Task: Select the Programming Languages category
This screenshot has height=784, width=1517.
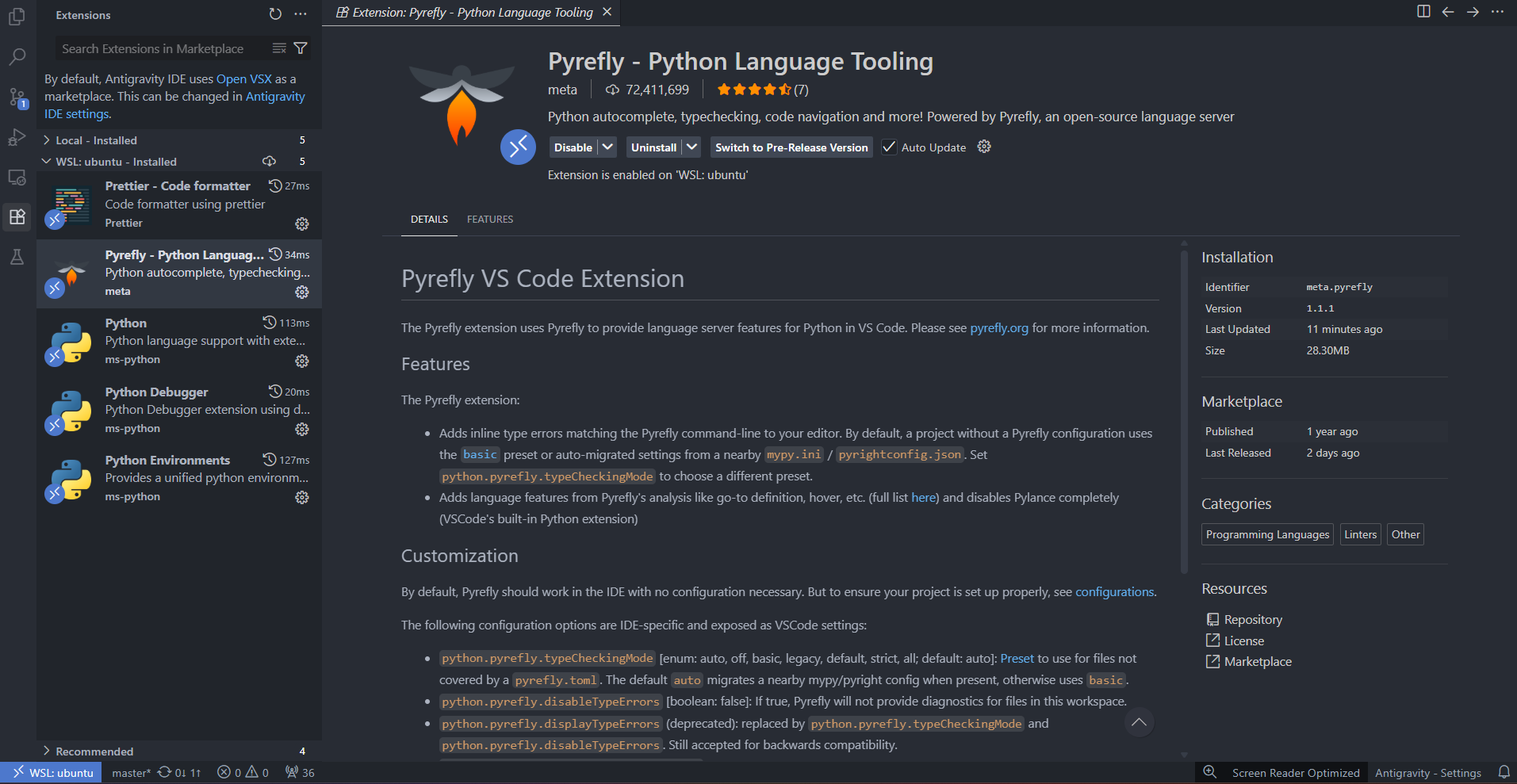Action: point(1267,534)
